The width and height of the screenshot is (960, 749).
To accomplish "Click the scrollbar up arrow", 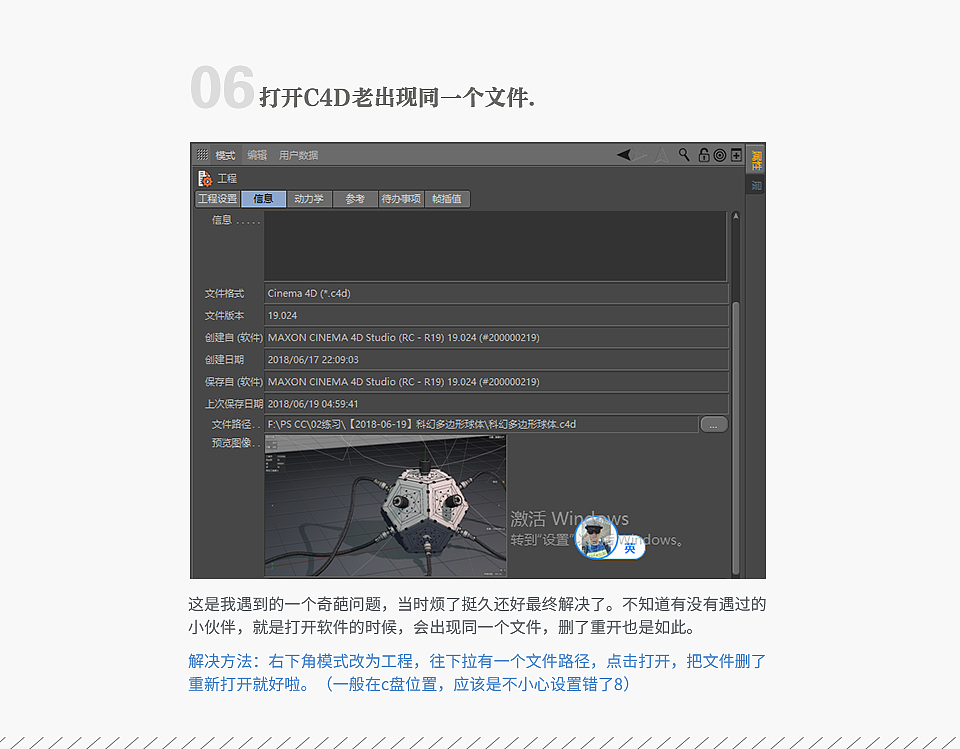I will 736,216.
